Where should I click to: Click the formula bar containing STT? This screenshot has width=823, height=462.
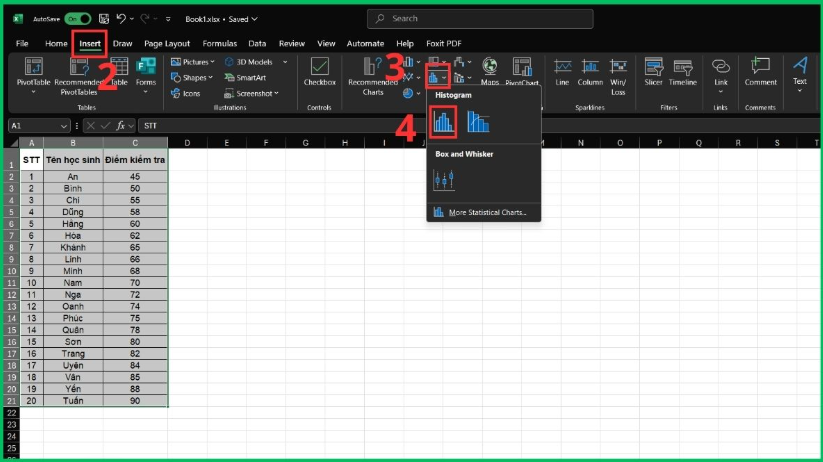click(478, 126)
